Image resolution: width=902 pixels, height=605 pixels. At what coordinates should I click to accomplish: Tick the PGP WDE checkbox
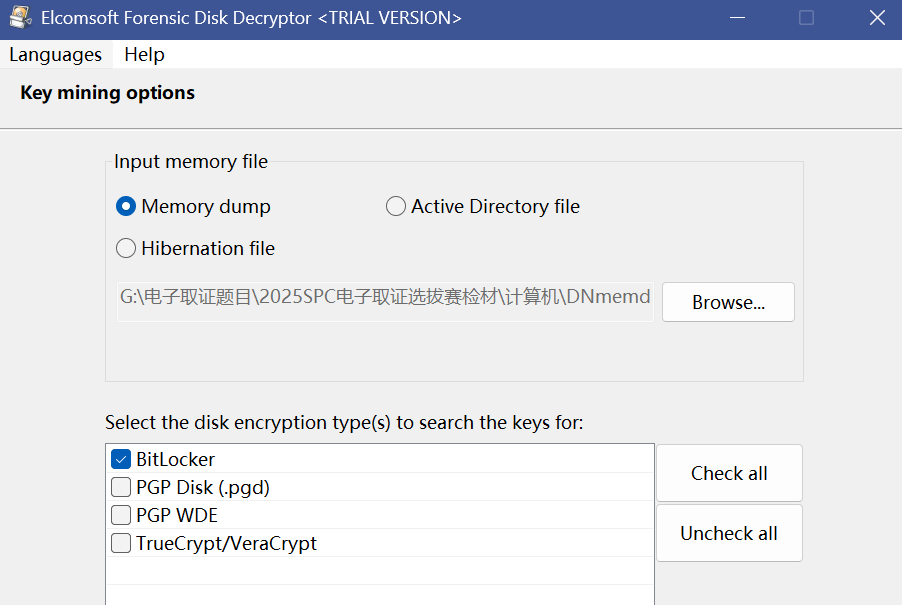pyautogui.click(x=121, y=516)
